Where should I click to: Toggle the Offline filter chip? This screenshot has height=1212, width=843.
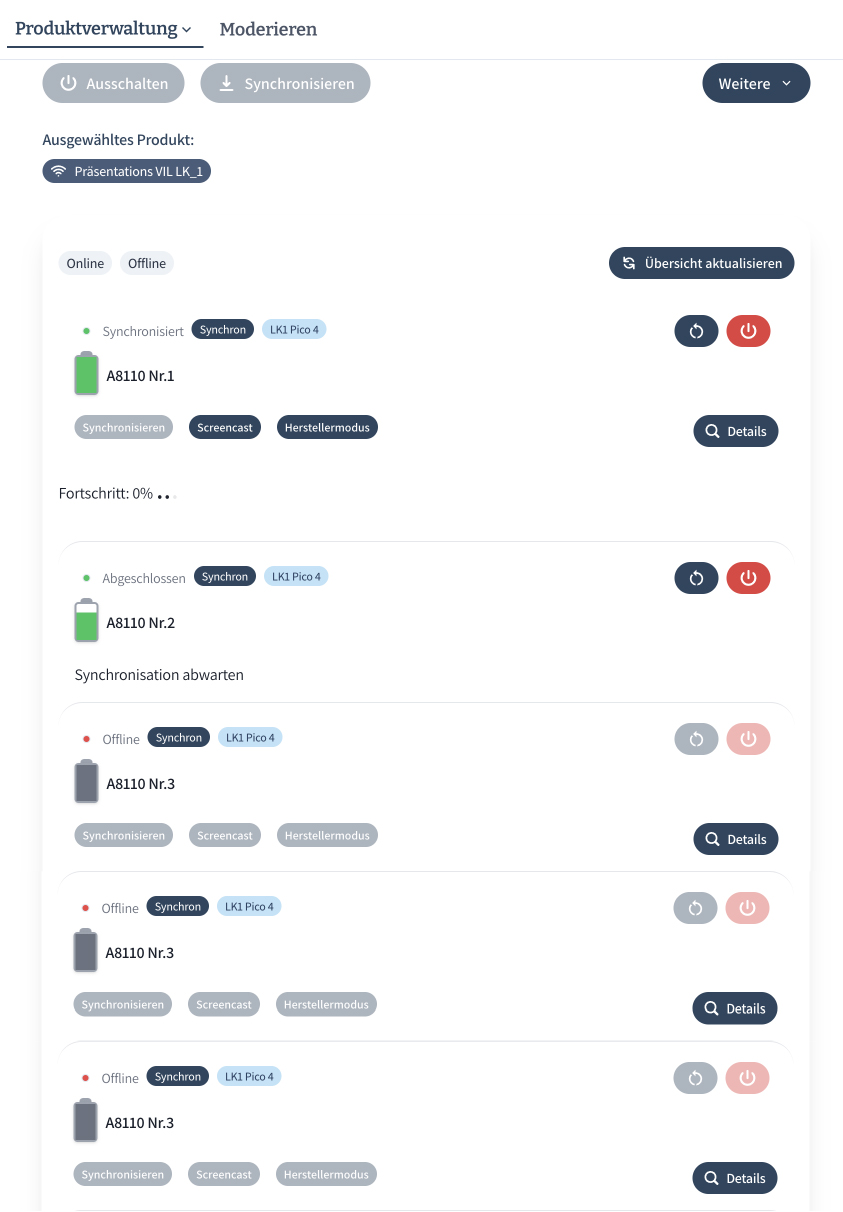pos(147,263)
